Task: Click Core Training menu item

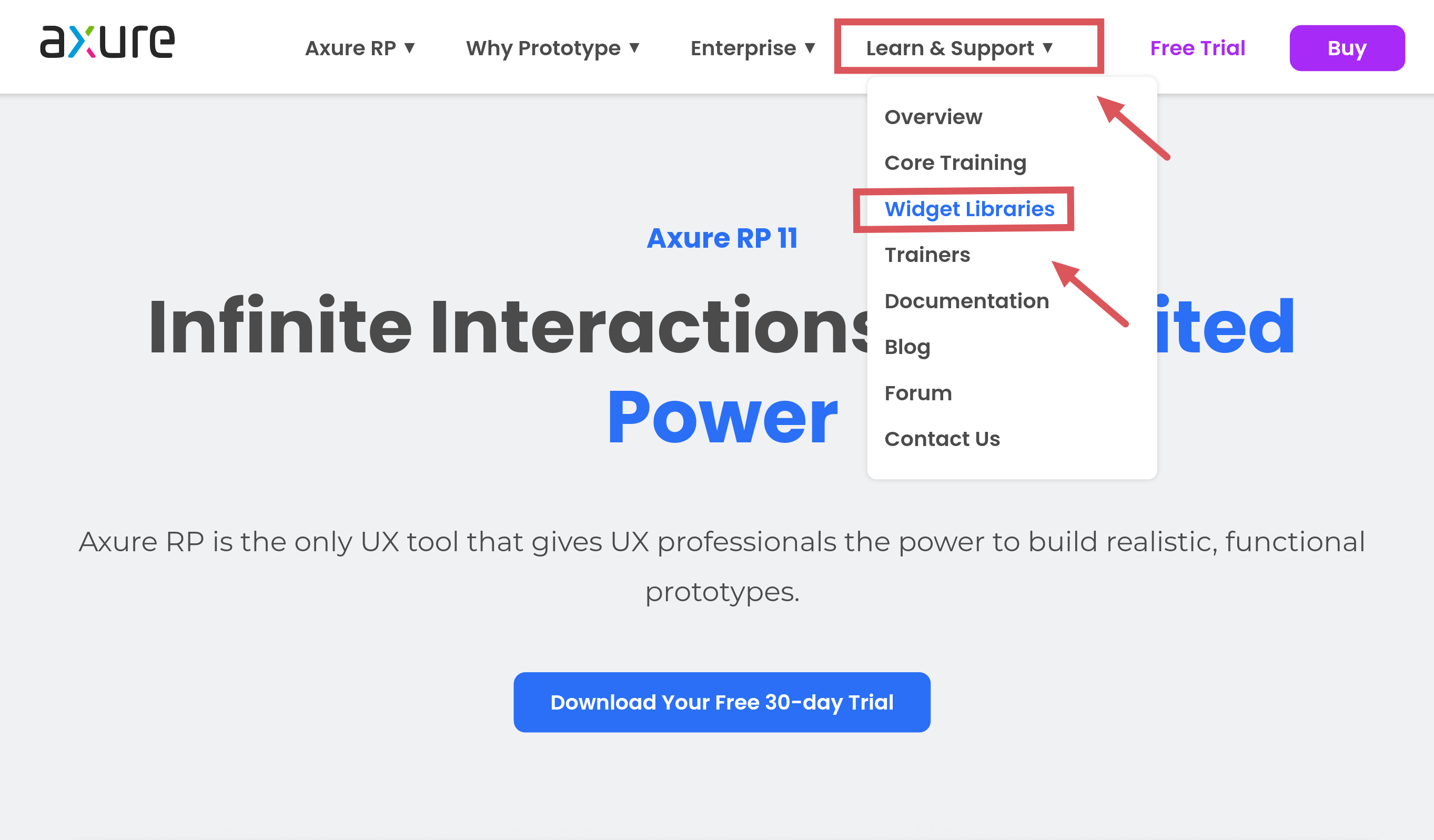Action: pyautogui.click(x=955, y=163)
